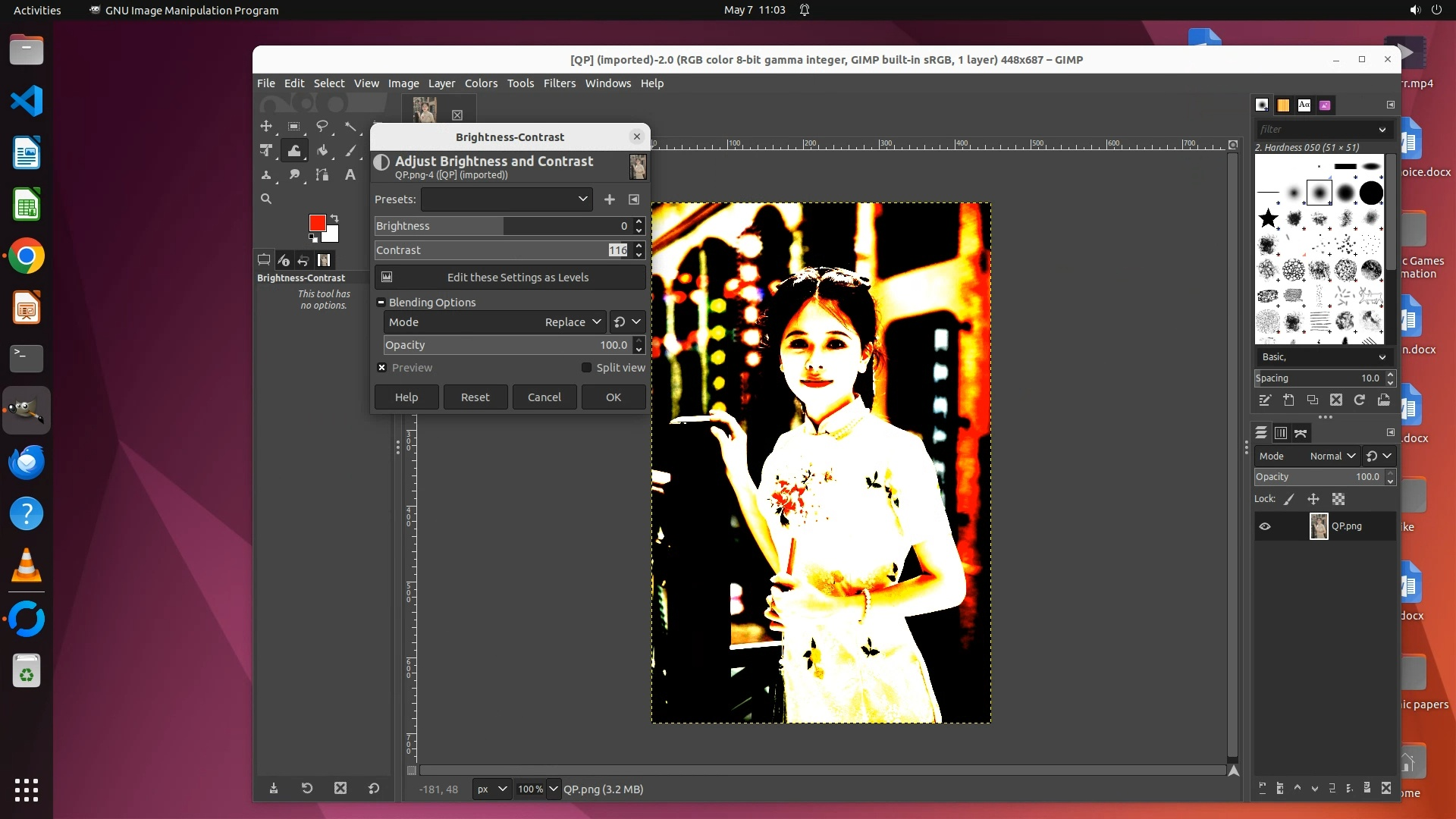Select the Zoom magnifier tool
Screen dimensions: 1456x819
tap(266, 199)
